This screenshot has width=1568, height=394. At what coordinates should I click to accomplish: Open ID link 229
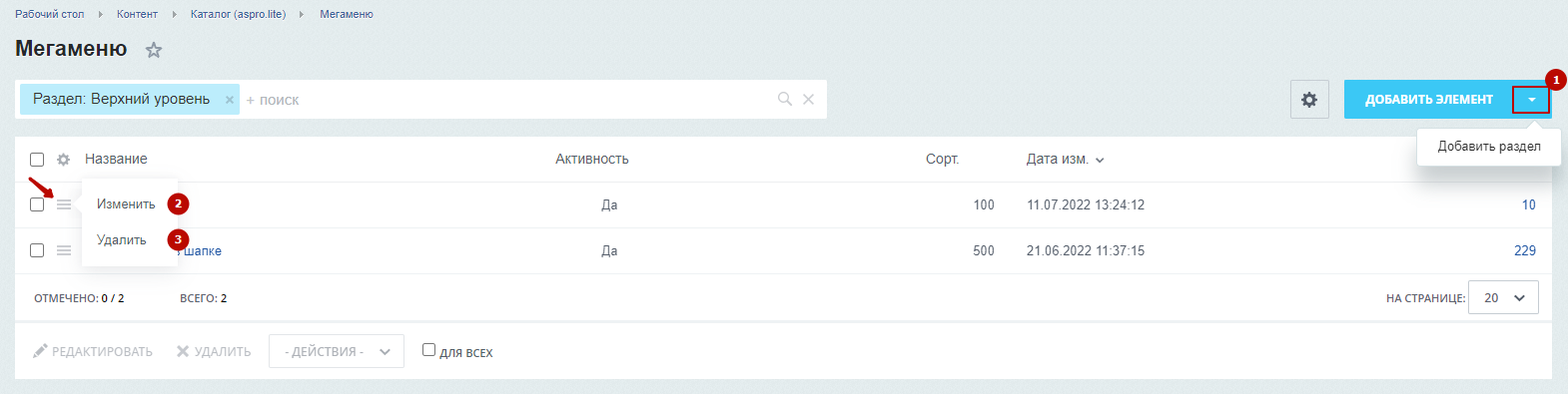click(x=1525, y=250)
